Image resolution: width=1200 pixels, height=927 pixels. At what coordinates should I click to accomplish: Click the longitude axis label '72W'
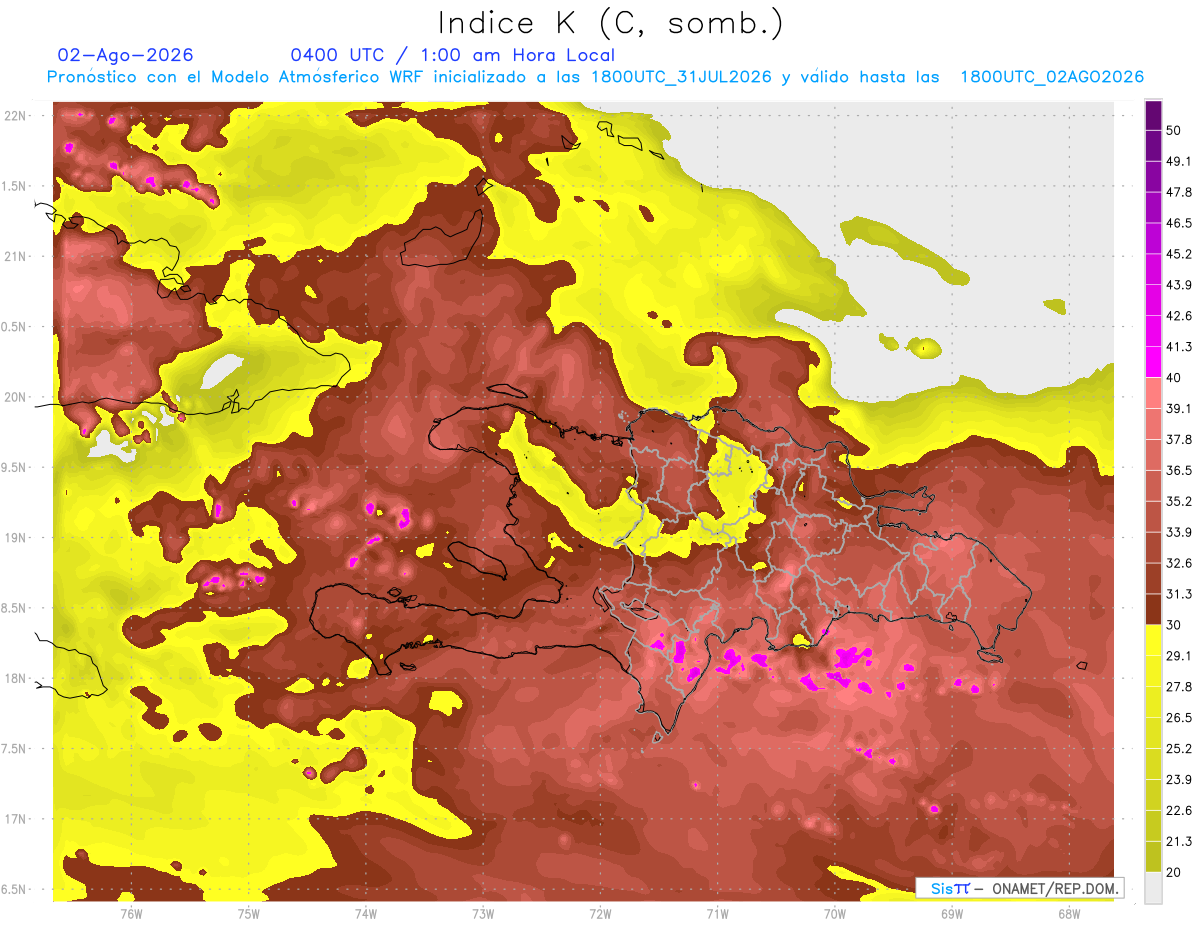point(600,913)
